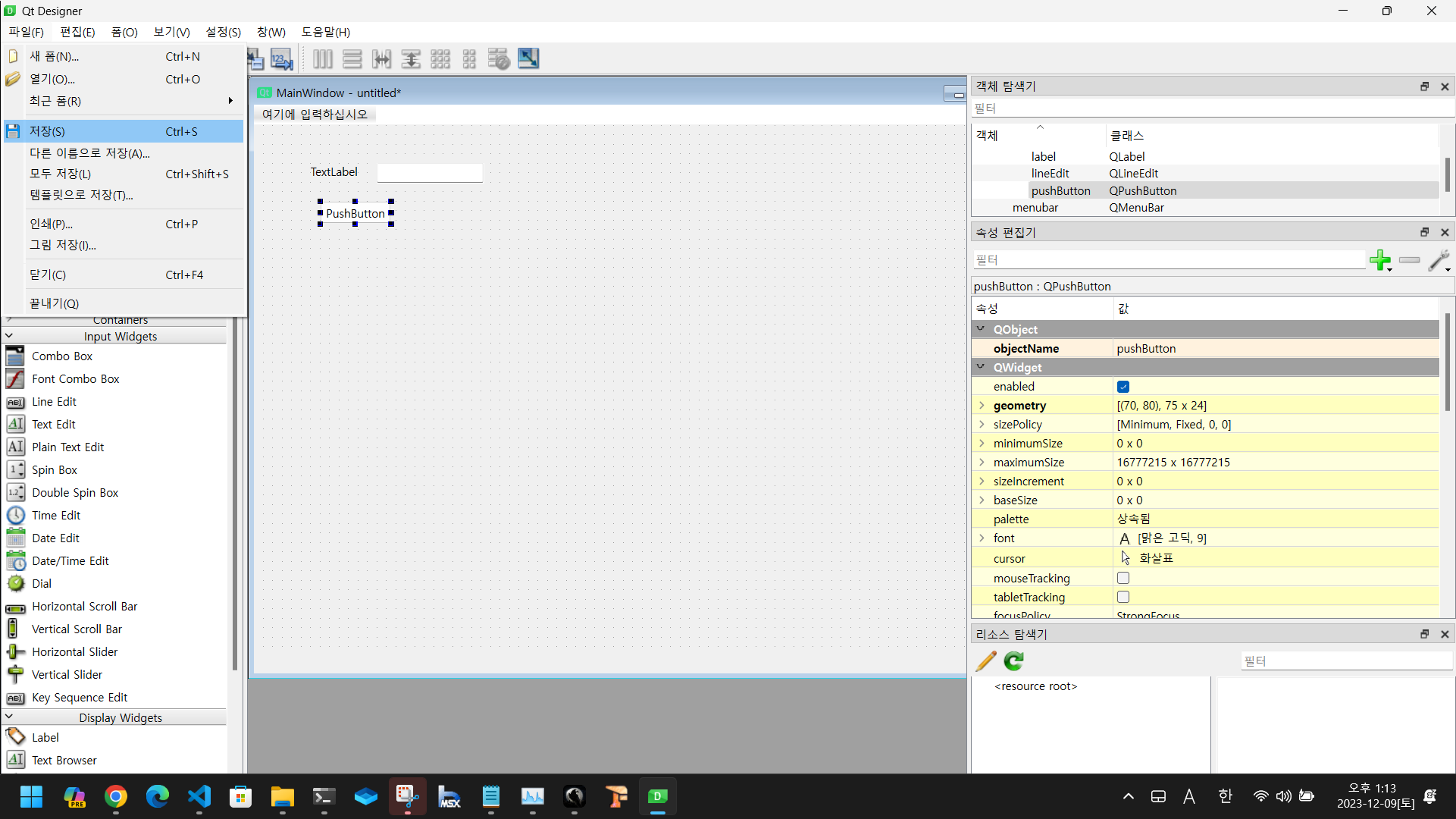Click the Break Layout toolbar icon
1456x819 pixels.
(499, 59)
